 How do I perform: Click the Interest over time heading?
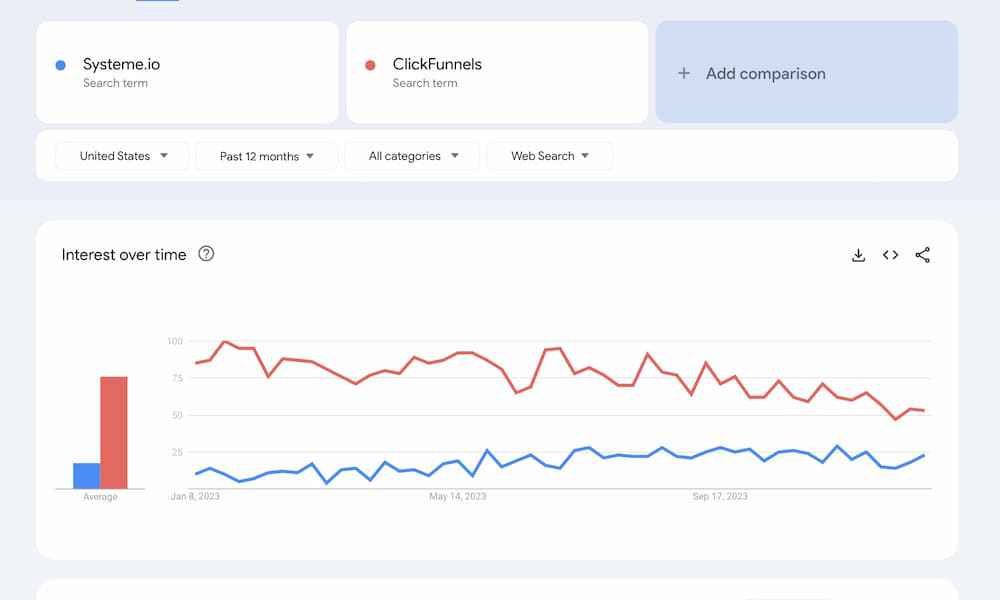[124, 255]
